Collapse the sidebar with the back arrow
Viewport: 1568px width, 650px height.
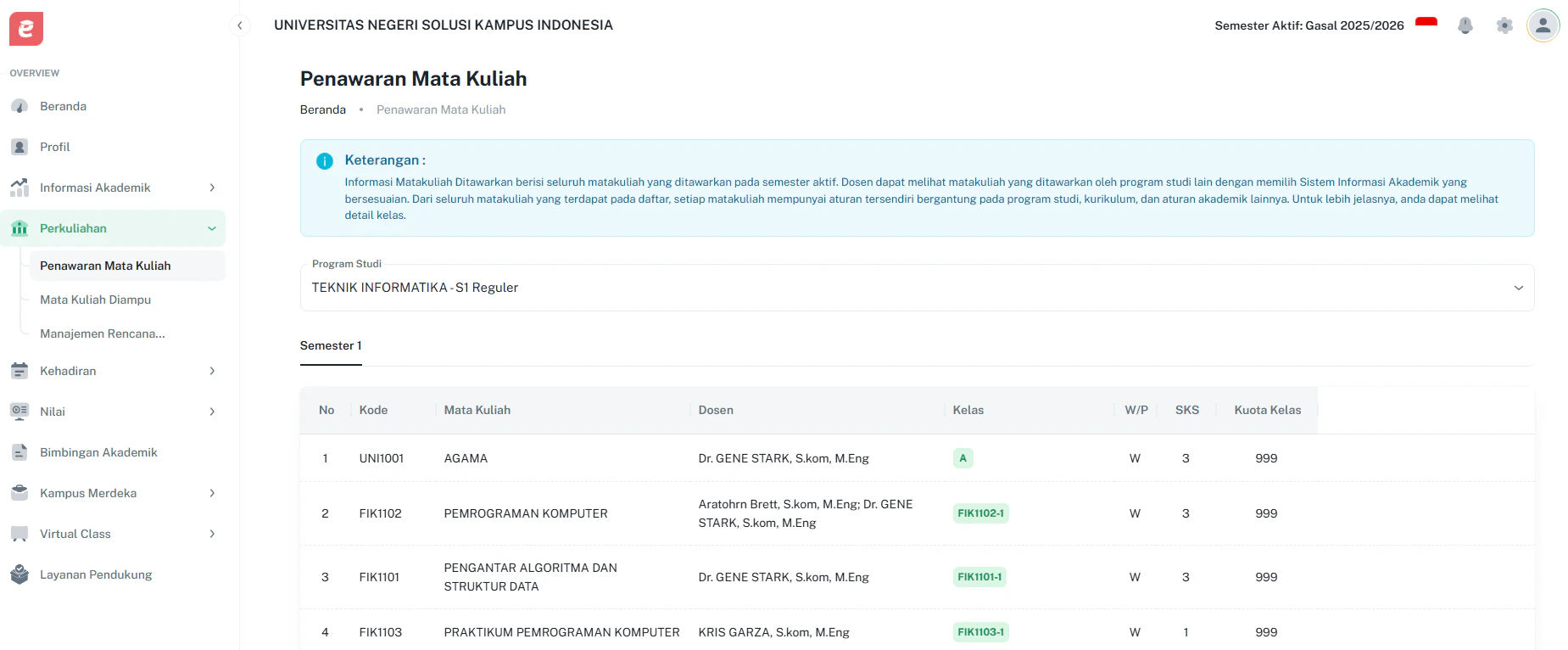[240, 25]
